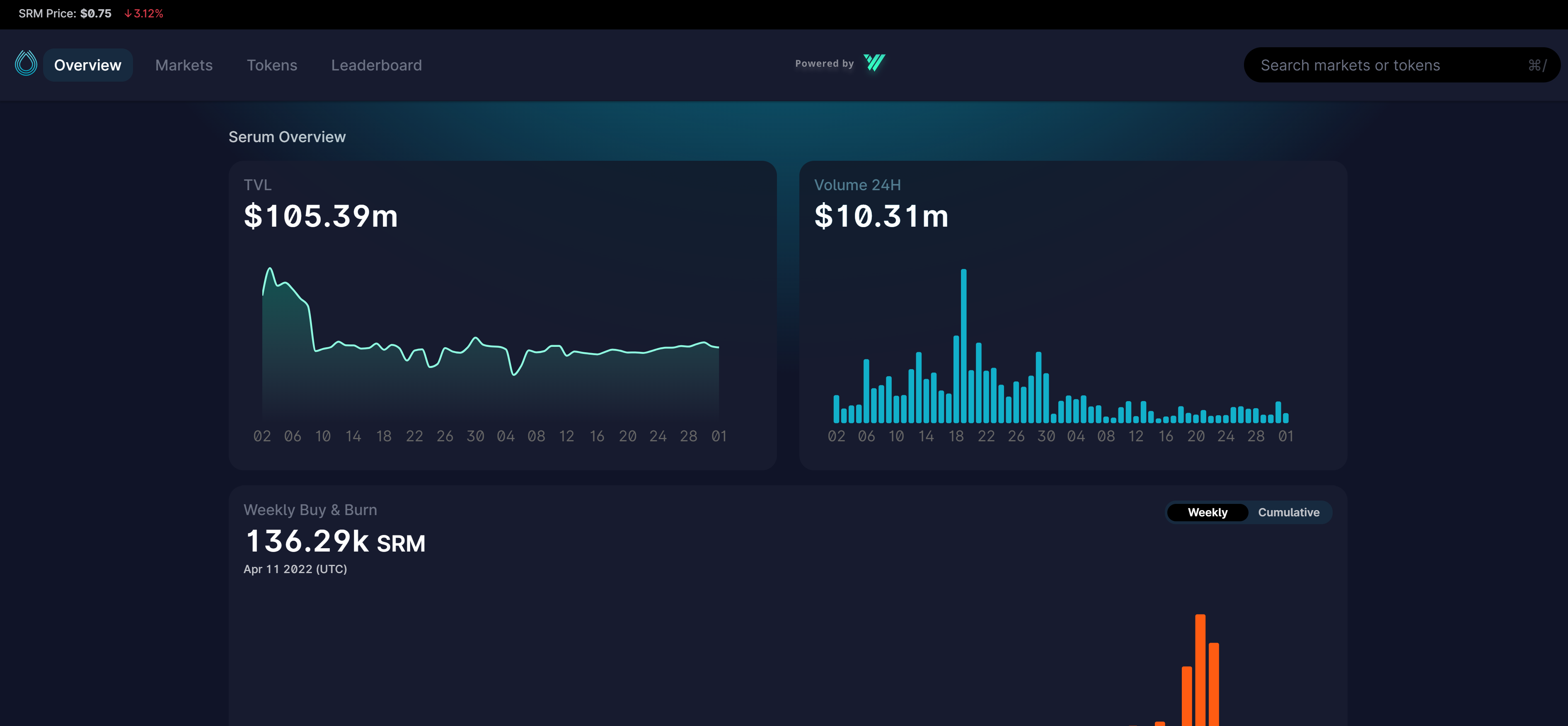
Task: Click the red downward price-change arrow
Action: (128, 13)
